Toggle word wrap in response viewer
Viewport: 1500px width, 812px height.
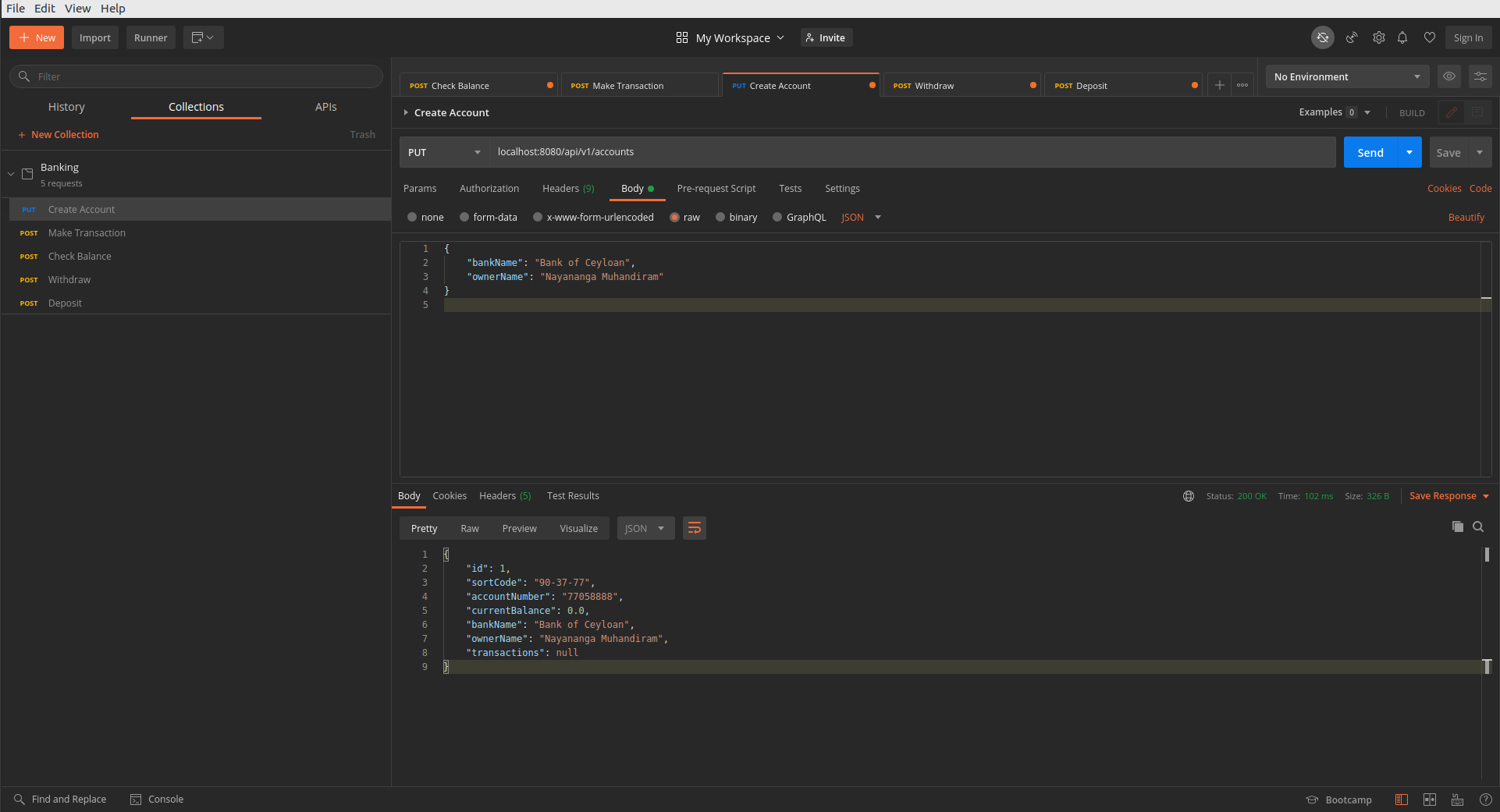(695, 528)
